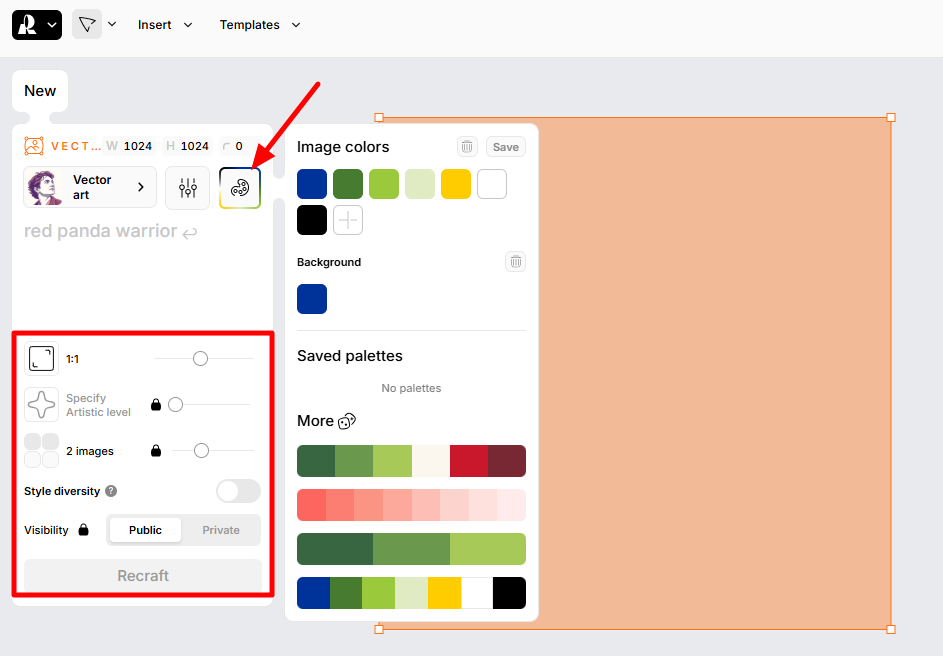Click the chevron on Vector art style

[x=141, y=187]
